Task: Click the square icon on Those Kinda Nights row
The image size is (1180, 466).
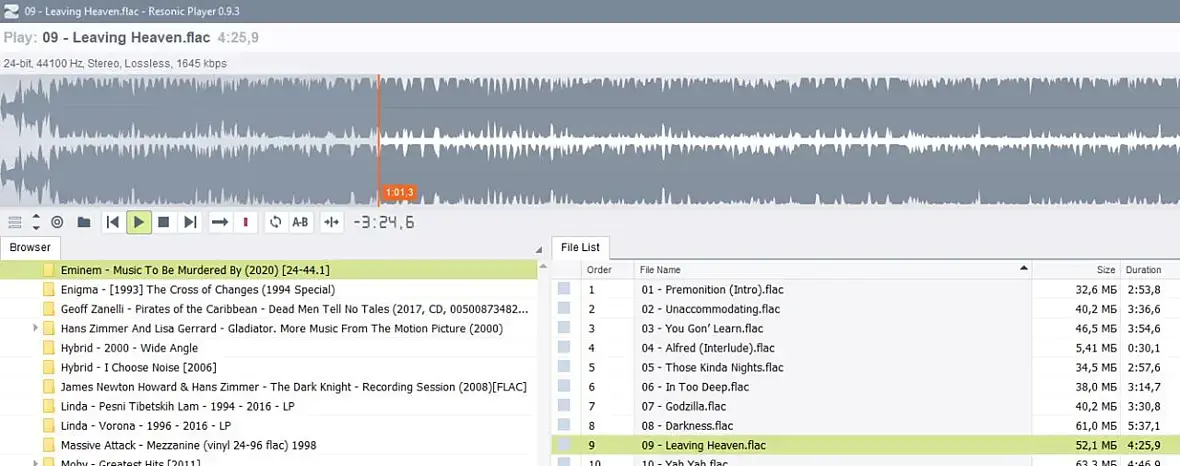Action: click(564, 367)
